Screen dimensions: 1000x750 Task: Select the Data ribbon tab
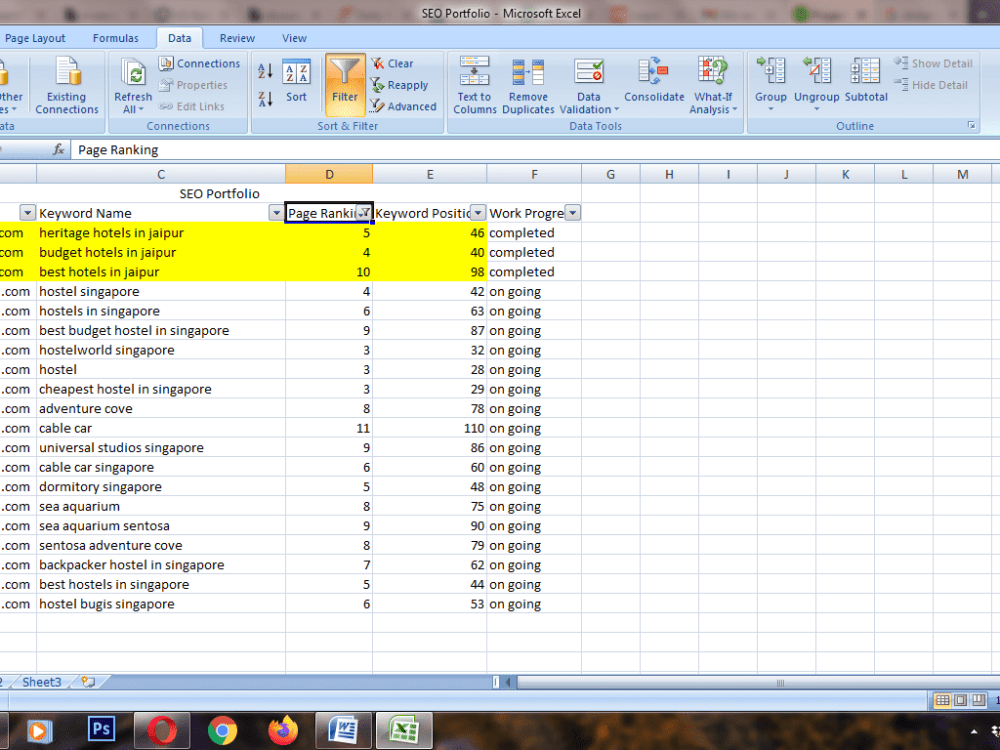click(x=179, y=38)
